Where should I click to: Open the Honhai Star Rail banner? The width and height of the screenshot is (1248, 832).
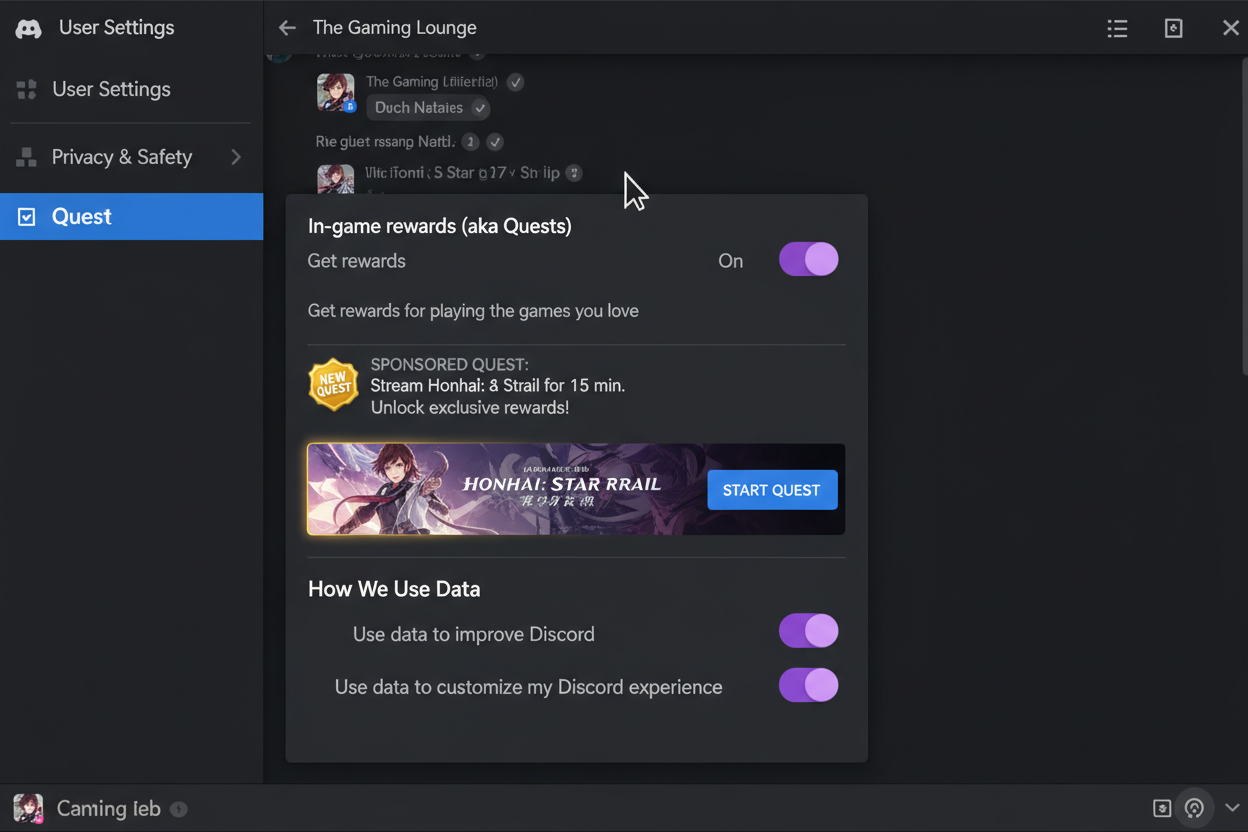576,489
